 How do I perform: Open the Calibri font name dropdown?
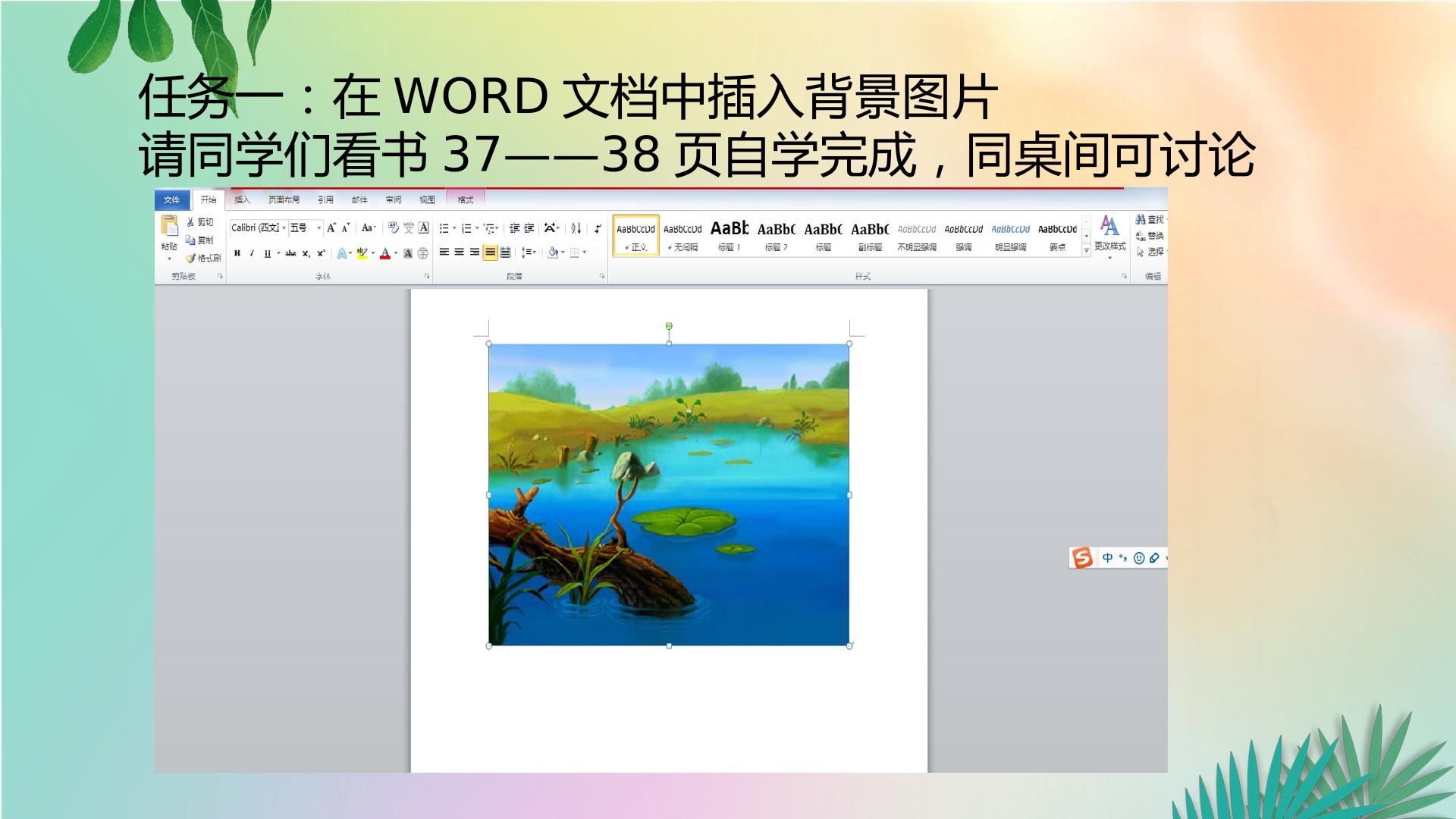tap(259, 228)
